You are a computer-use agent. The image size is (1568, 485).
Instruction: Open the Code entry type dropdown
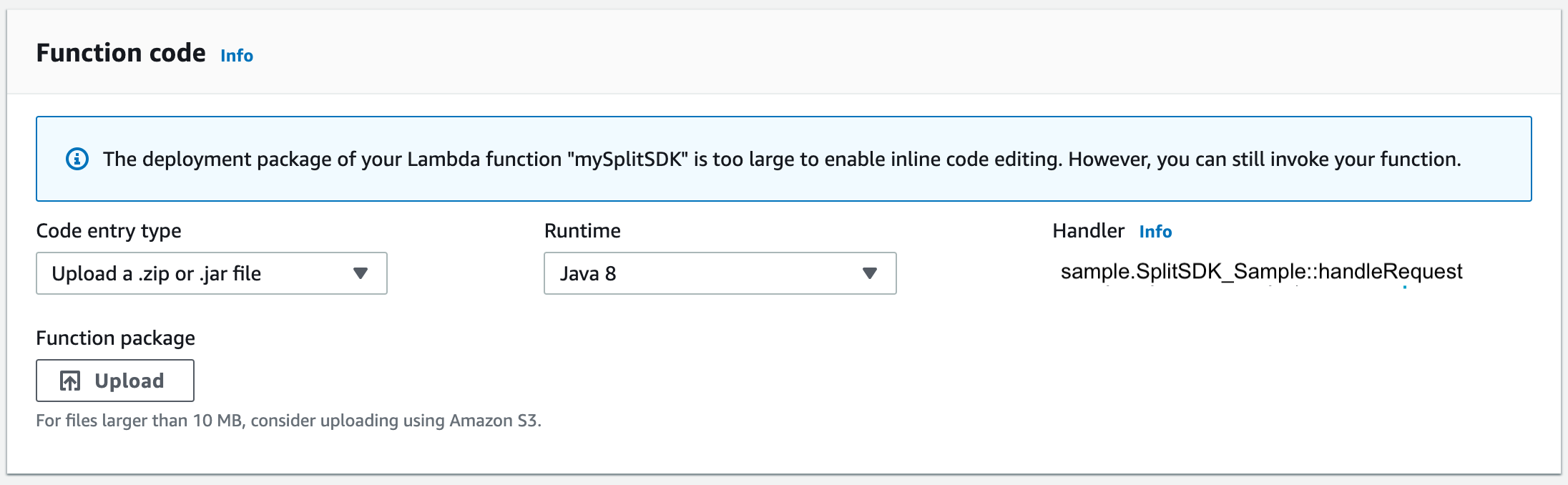tap(211, 273)
